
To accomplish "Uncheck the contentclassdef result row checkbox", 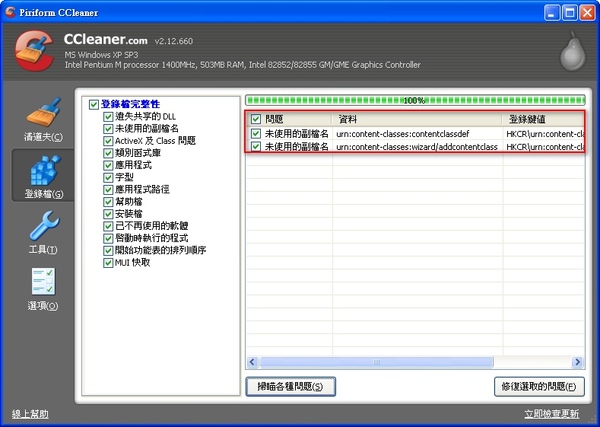I will point(256,134).
